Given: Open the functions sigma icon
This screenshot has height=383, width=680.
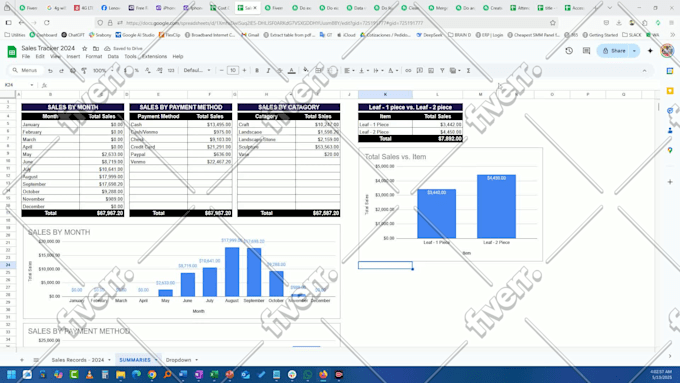Looking at the screenshot, I should click(468, 70).
